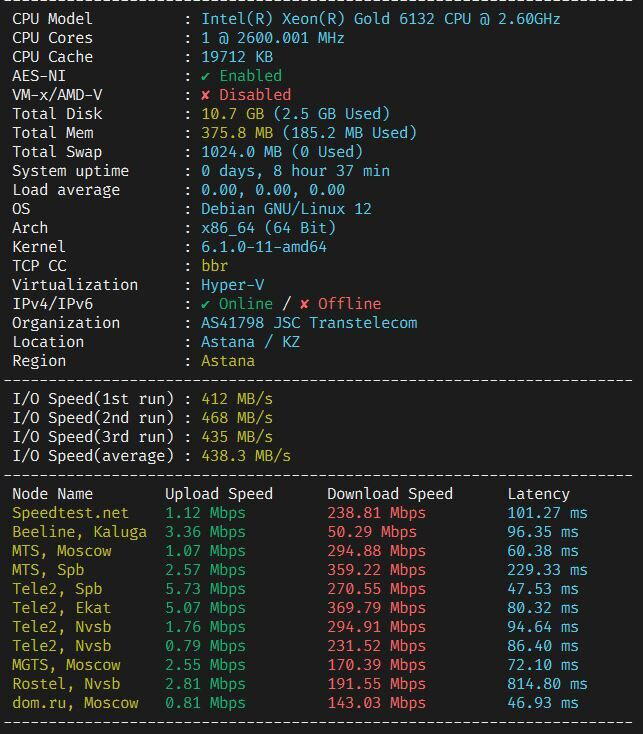Click the Latency column header
Screen dimensions: 643x734
coord(538,494)
